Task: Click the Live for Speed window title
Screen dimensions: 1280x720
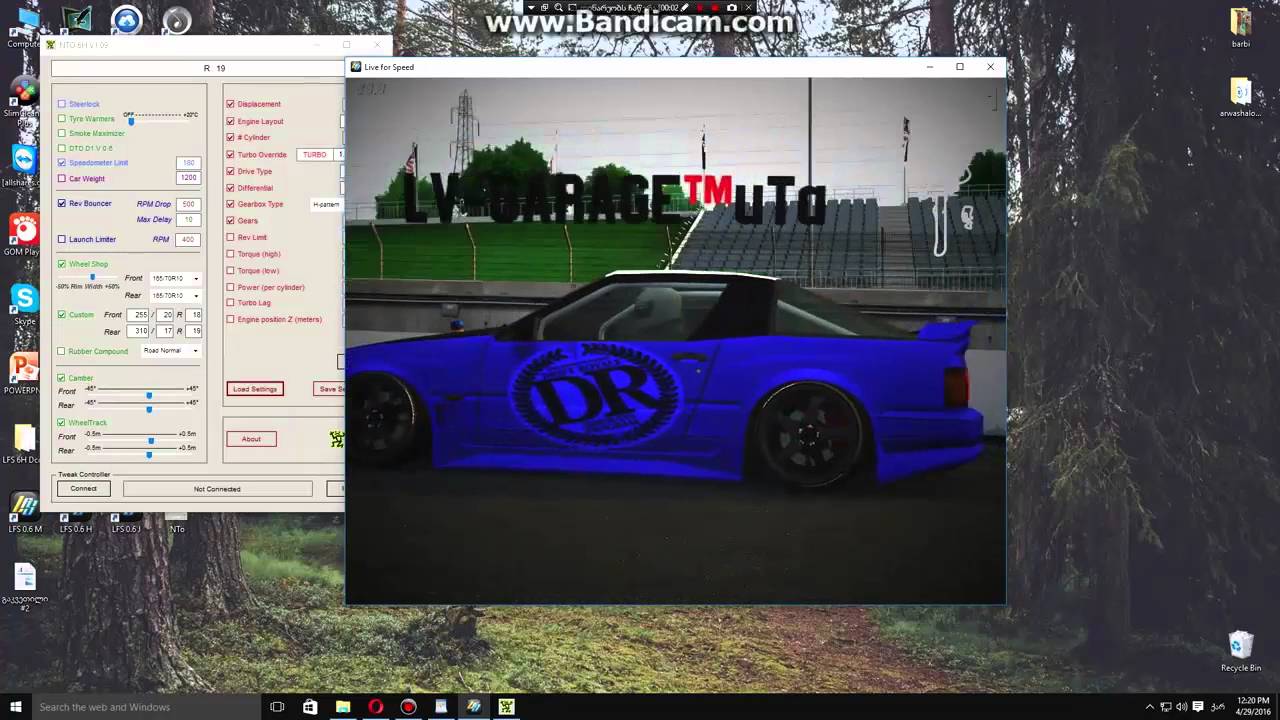Action: (389, 67)
